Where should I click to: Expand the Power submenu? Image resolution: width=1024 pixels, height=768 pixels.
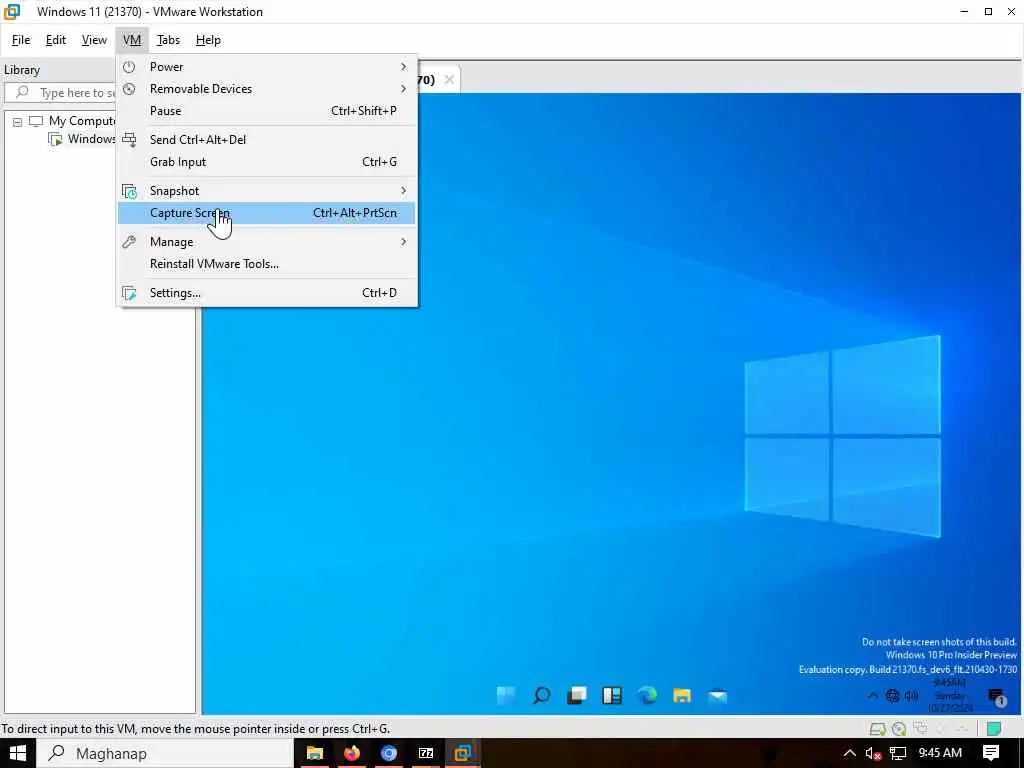(x=266, y=67)
